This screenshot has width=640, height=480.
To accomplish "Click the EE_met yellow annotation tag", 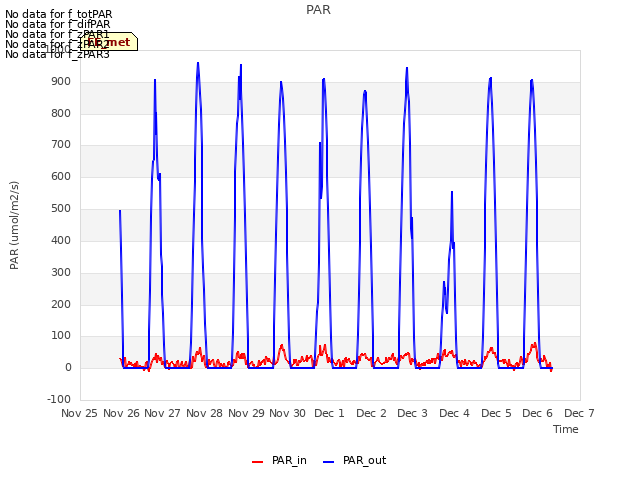I will coord(109,42).
